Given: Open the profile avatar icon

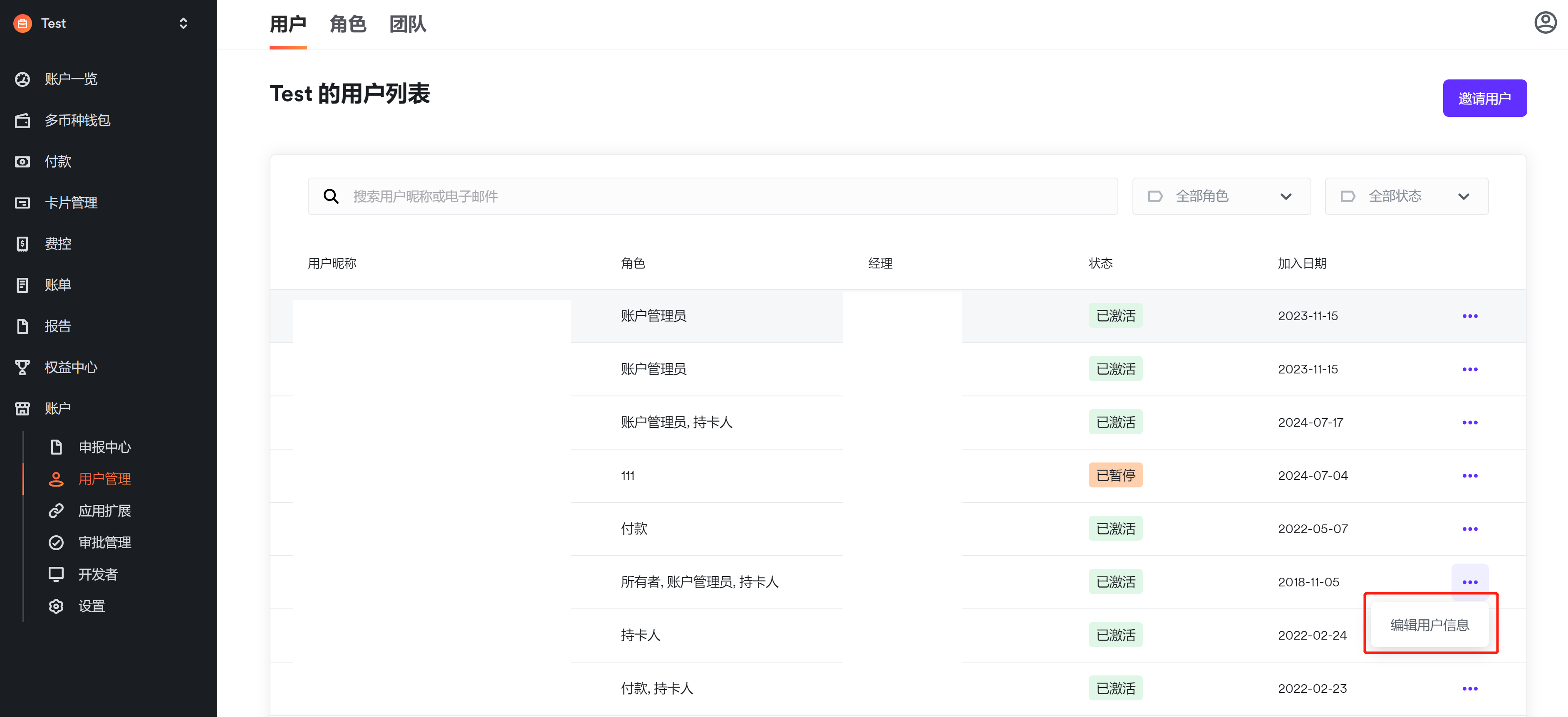Looking at the screenshot, I should [x=1545, y=22].
